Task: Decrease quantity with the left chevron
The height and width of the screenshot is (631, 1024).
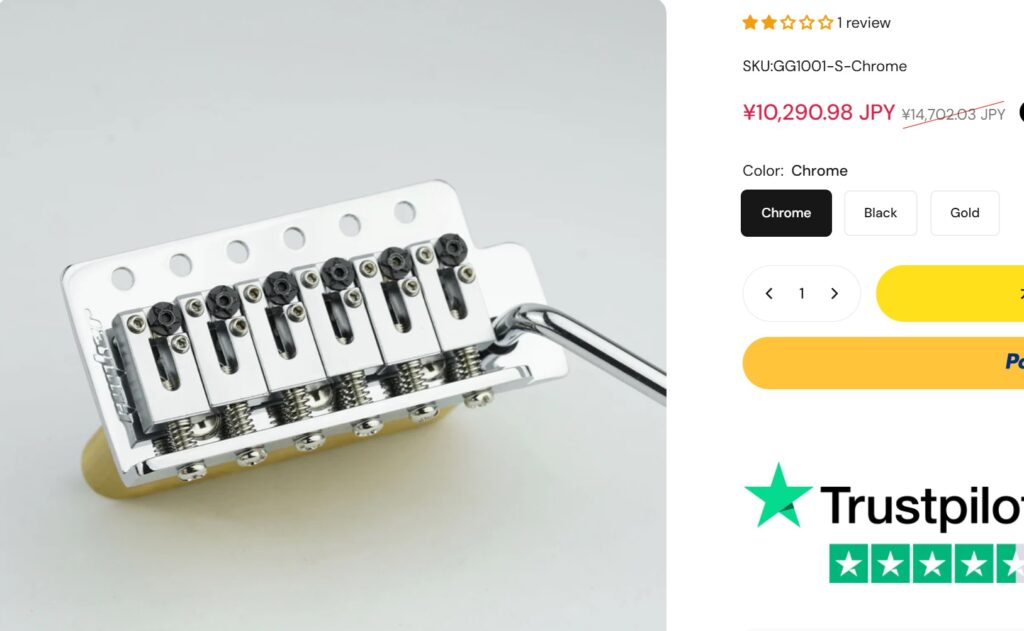Action: (x=769, y=293)
